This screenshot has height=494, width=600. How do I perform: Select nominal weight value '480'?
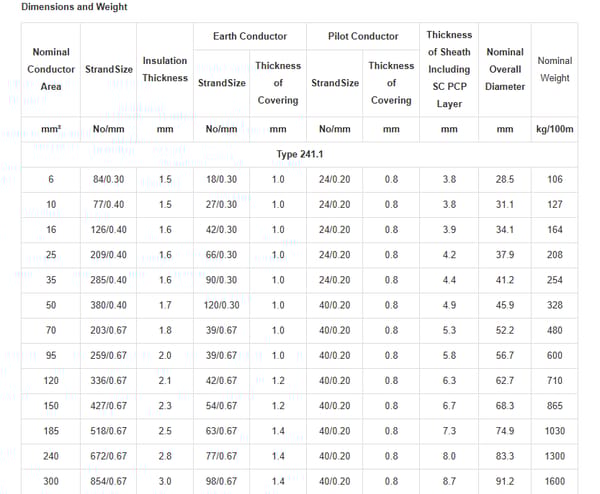click(x=555, y=331)
